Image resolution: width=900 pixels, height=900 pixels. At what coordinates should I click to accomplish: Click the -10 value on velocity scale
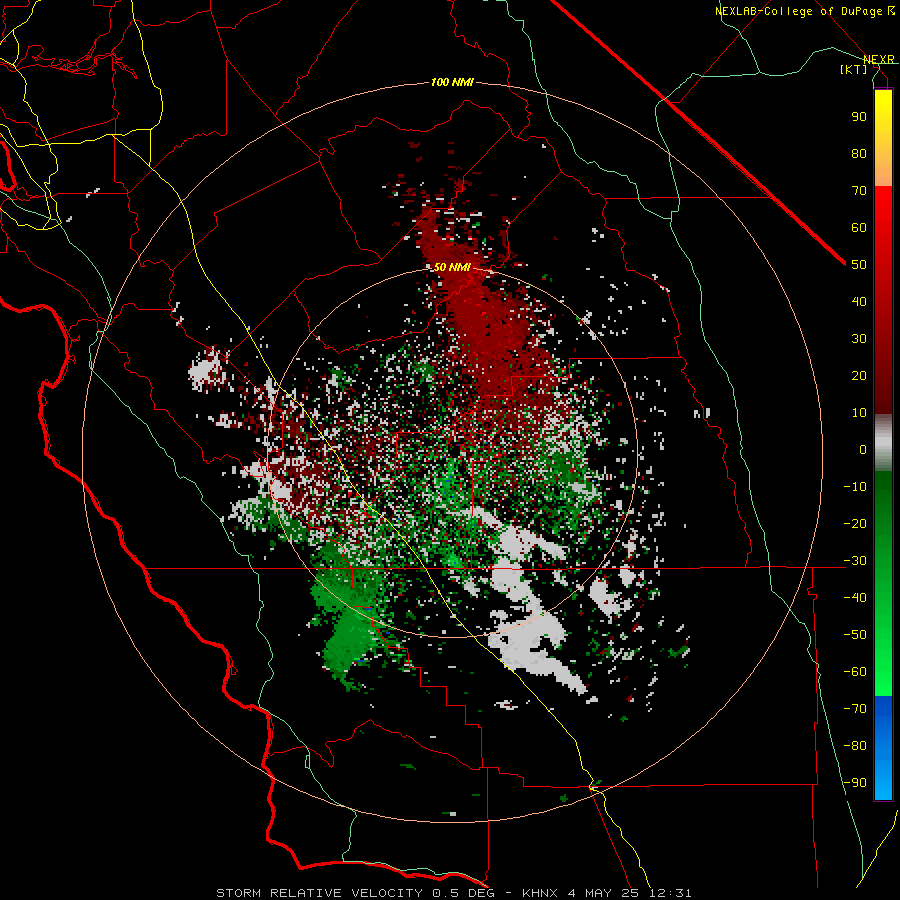point(855,487)
